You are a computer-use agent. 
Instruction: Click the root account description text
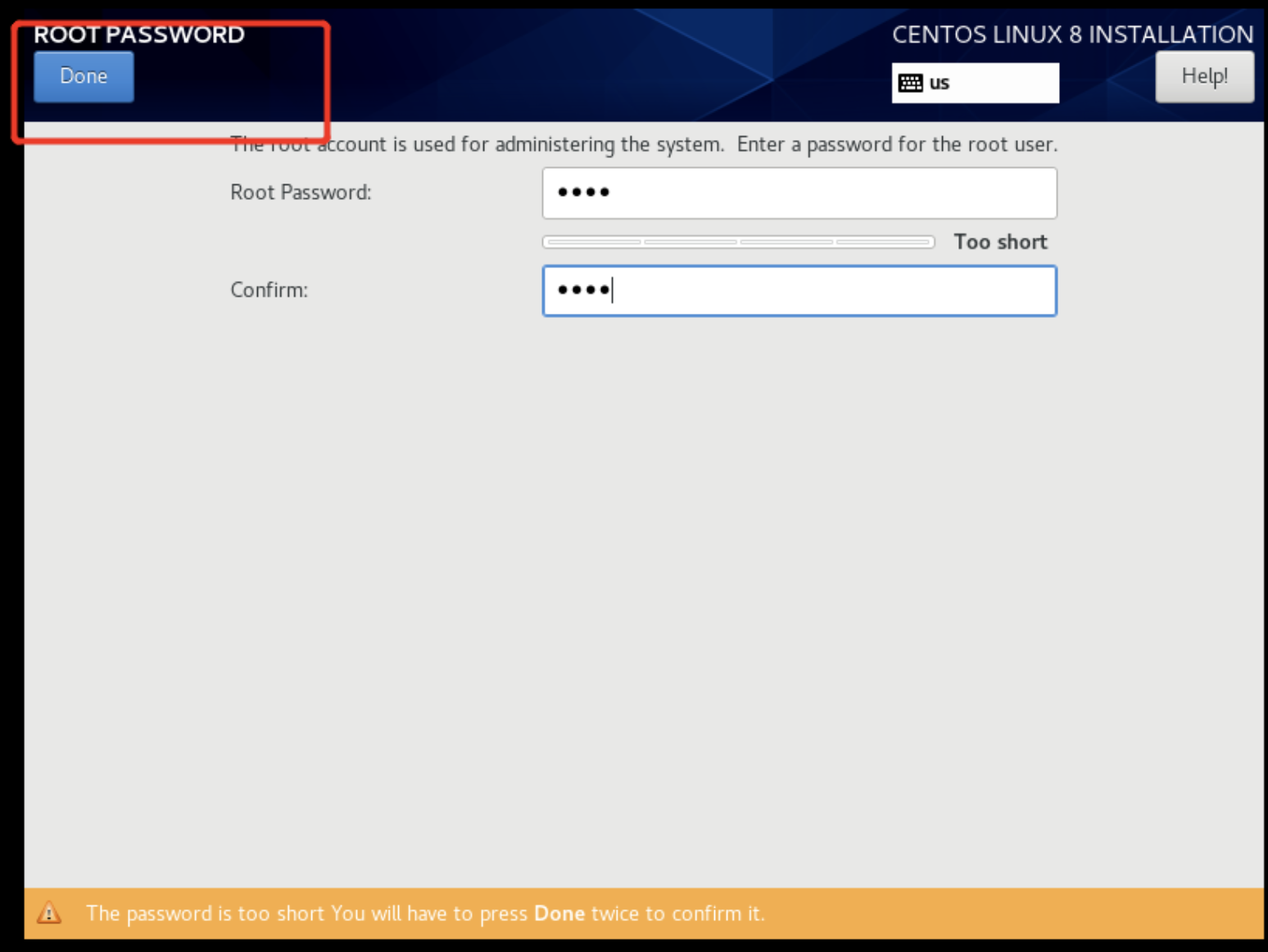pyautogui.click(x=644, y=145)
